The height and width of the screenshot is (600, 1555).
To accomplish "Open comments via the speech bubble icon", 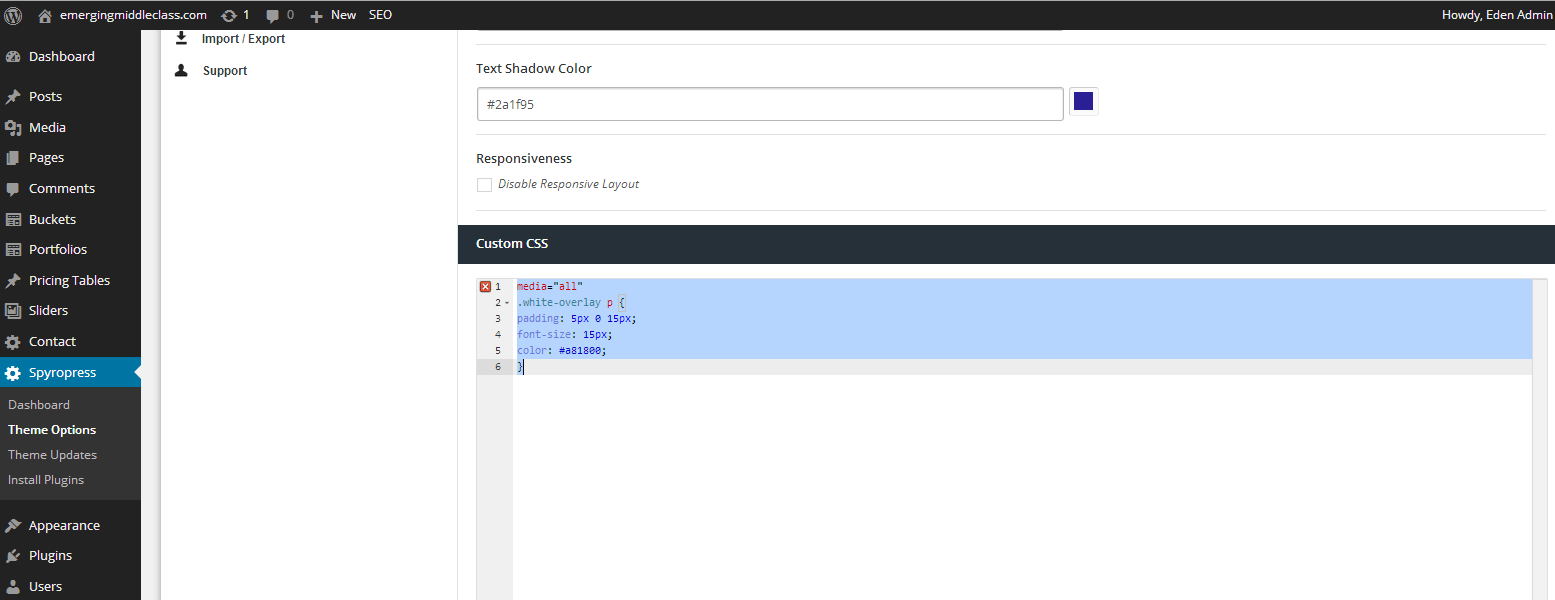I will tap(272, 14).
